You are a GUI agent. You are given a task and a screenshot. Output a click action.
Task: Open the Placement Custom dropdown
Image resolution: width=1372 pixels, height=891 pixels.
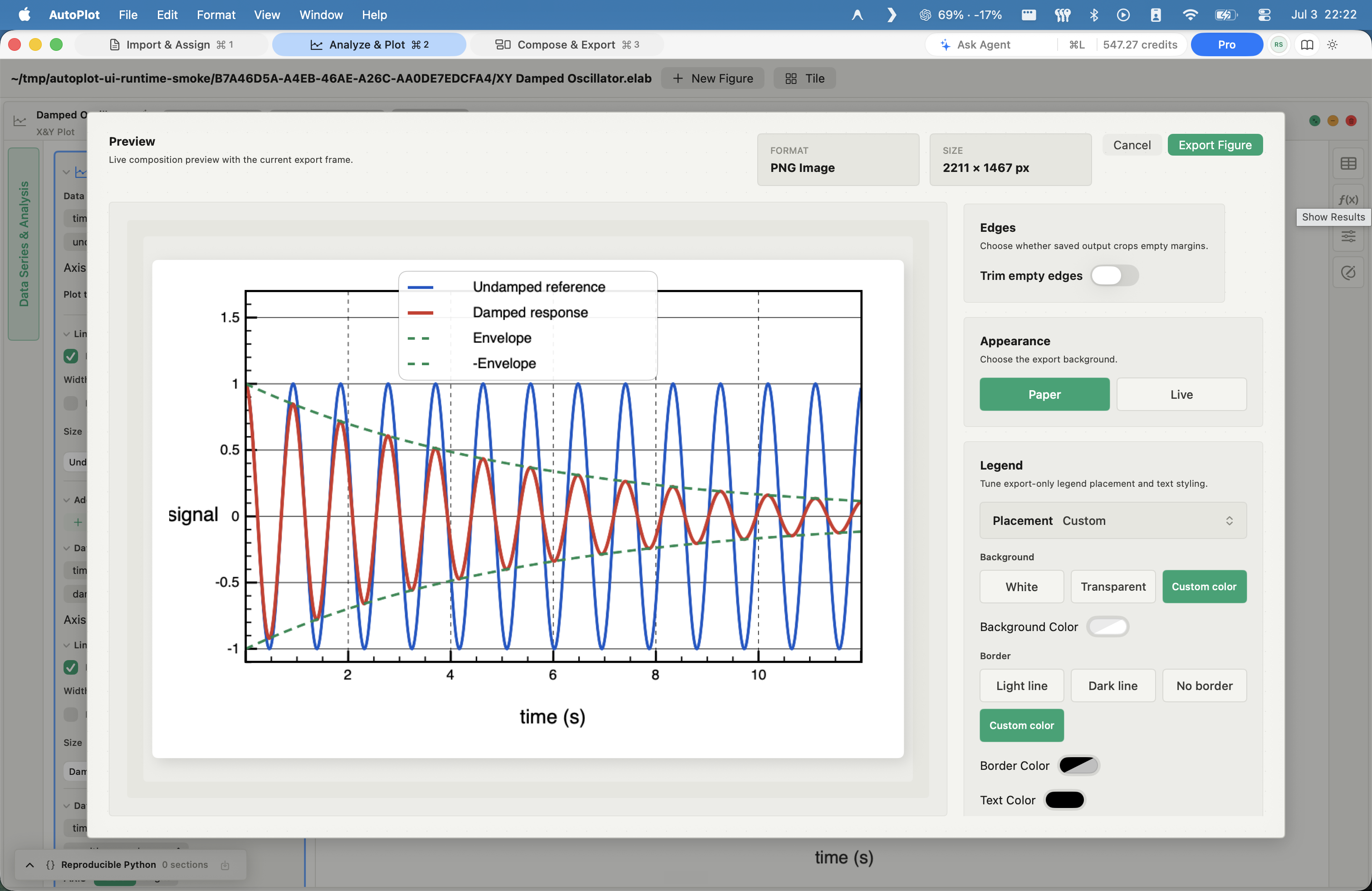tap(1112, 520)
